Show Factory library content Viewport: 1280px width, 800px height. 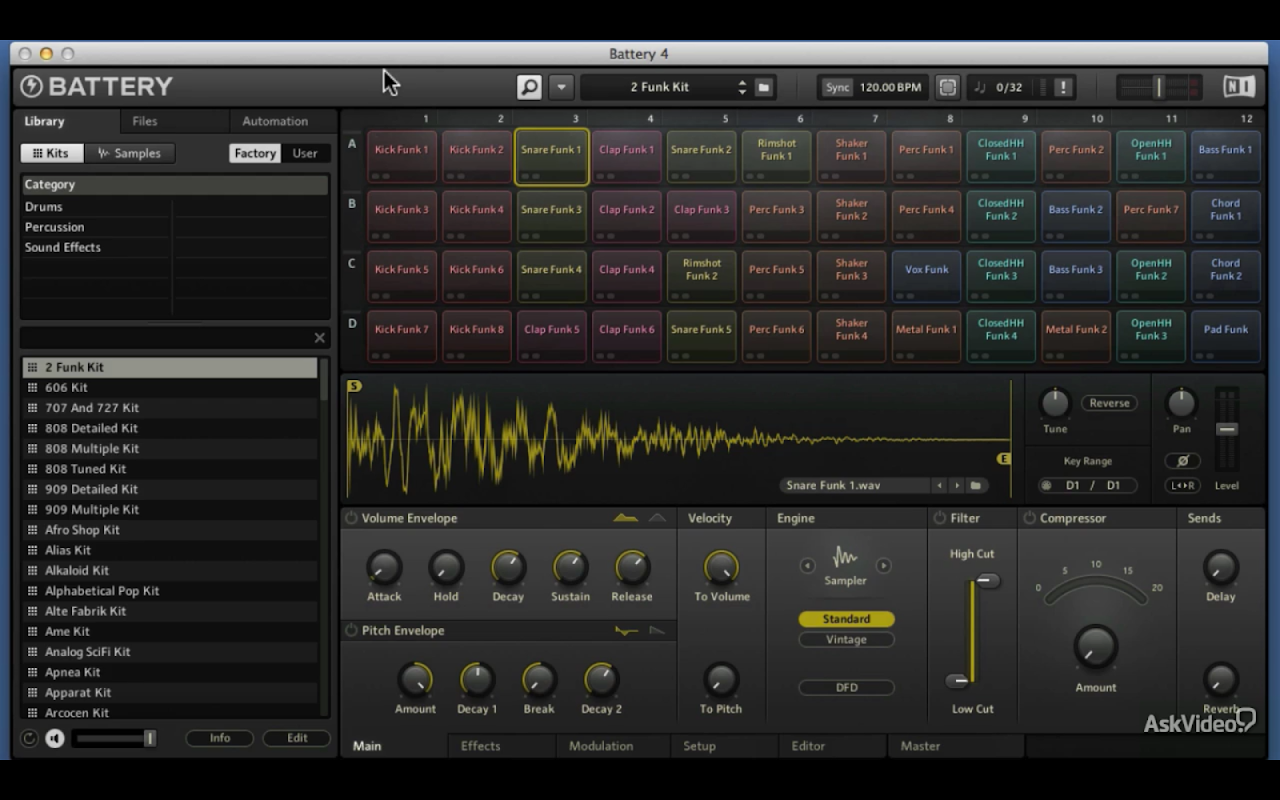click(255, 153)
